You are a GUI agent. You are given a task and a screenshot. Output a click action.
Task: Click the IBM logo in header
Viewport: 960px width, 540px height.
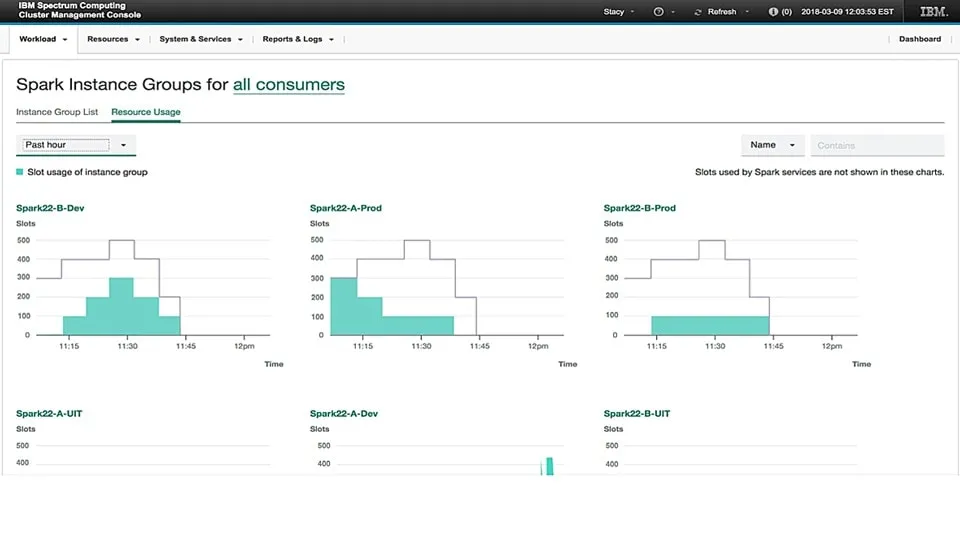[933, 12]
